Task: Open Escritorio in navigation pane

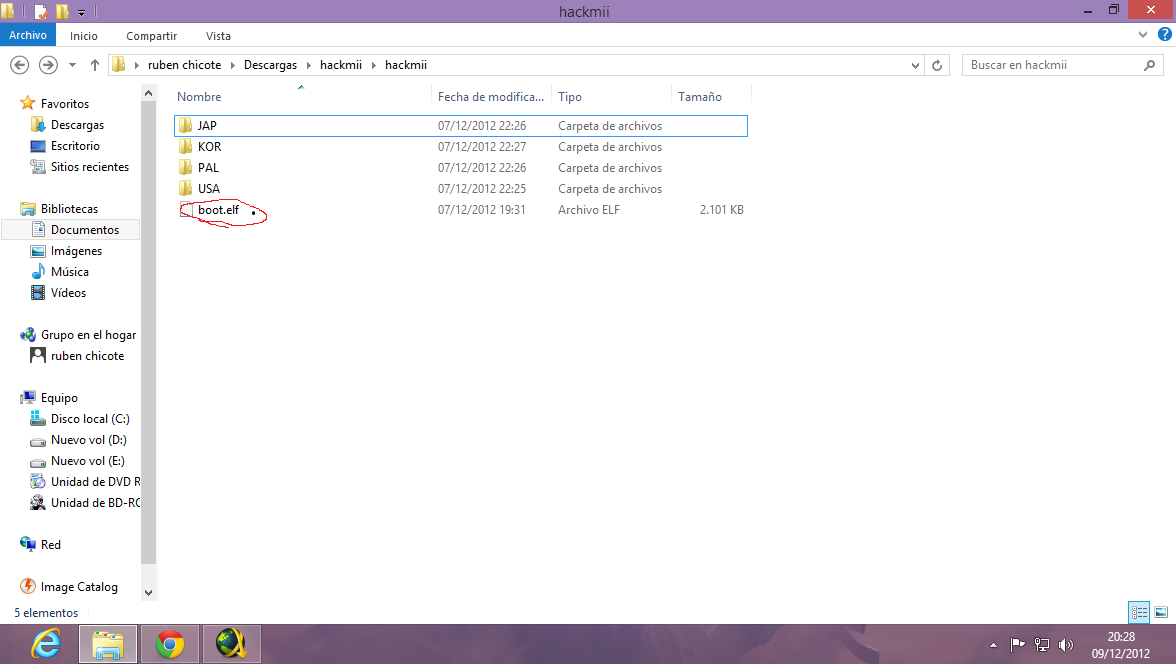Action: click(x=75, y=146)
